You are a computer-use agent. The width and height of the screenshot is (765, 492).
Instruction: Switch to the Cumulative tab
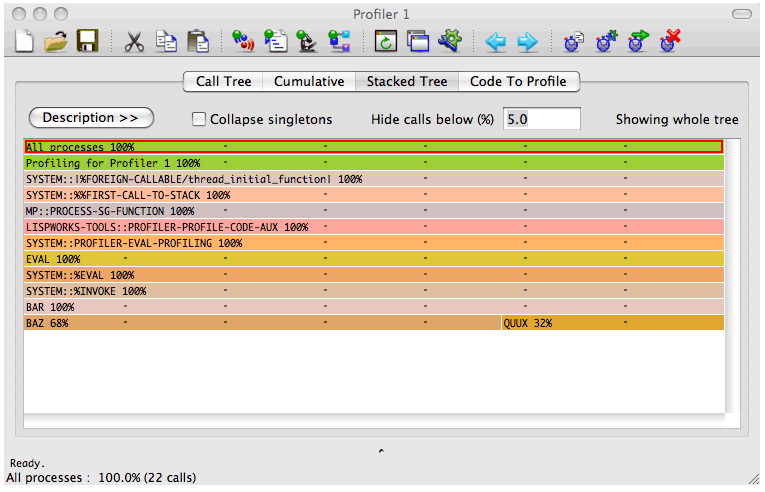pyautogui.click(x=309, y=82)
